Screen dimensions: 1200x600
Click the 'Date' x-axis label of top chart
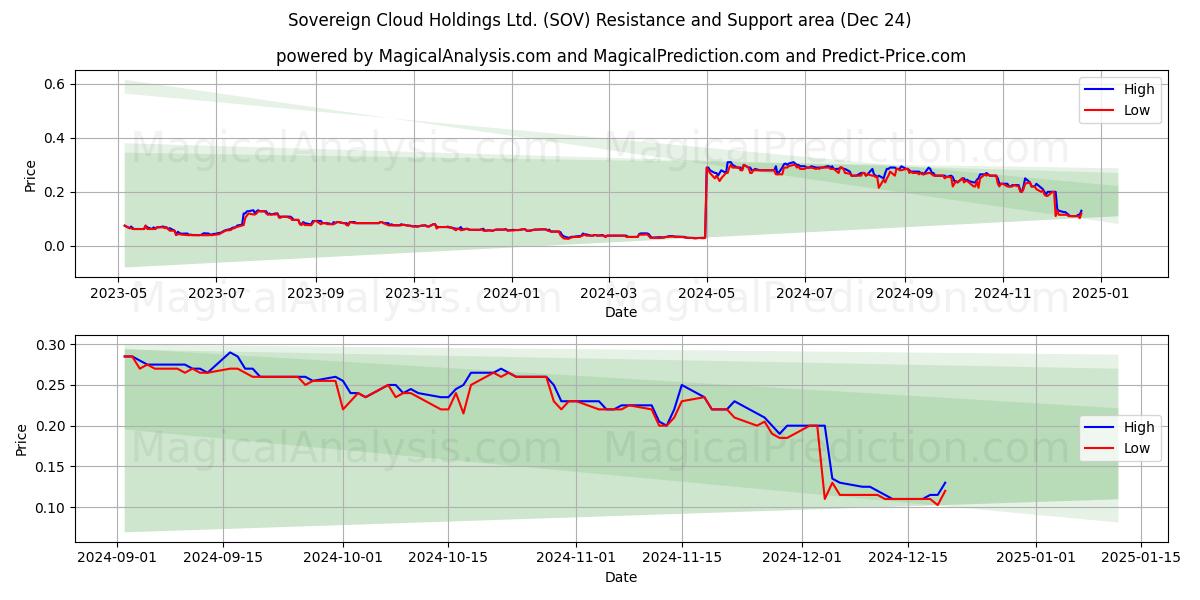(x=621, y=312)
